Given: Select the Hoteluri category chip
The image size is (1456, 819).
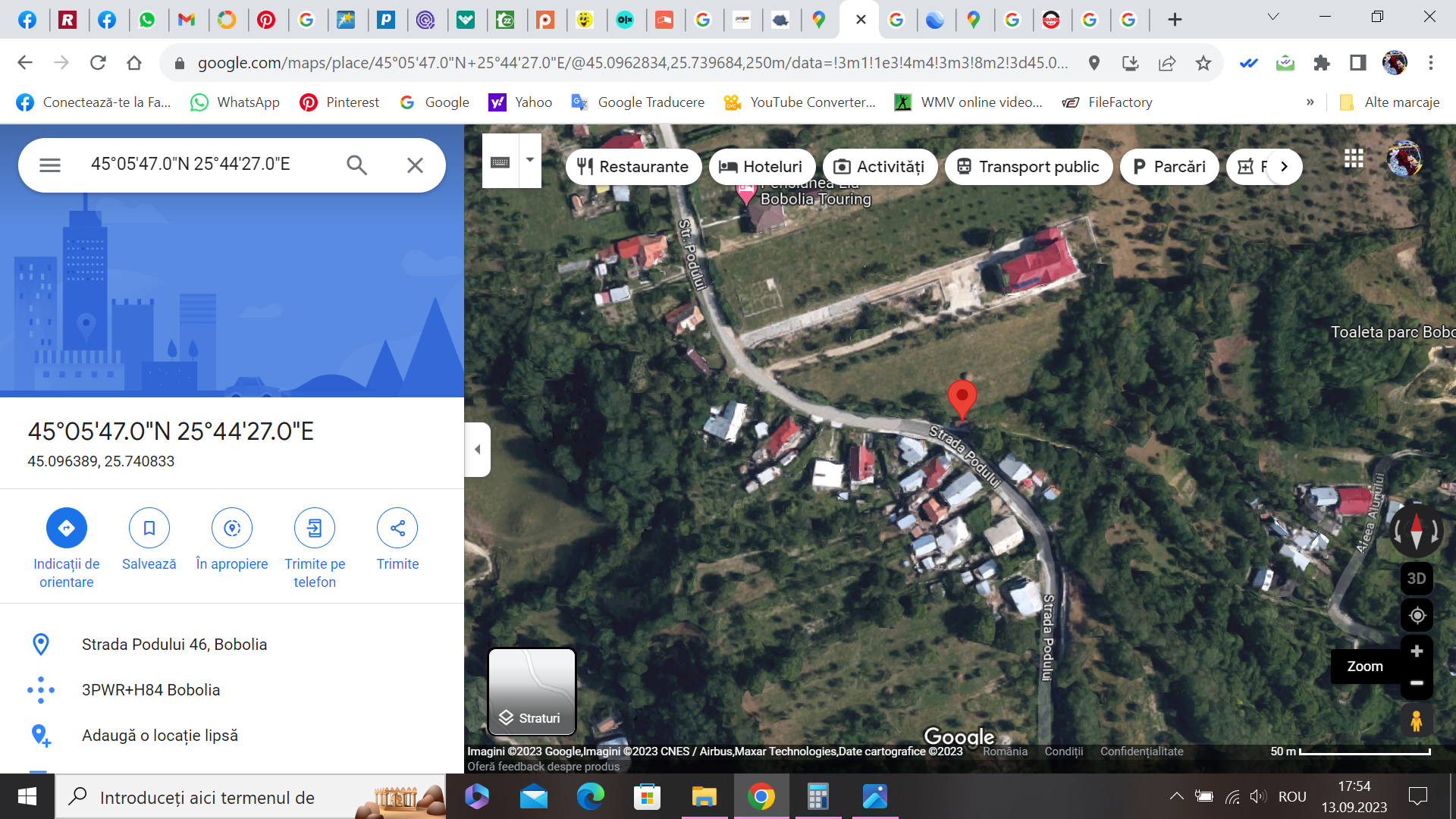Looking at the screenshot, I should (761, 167).
